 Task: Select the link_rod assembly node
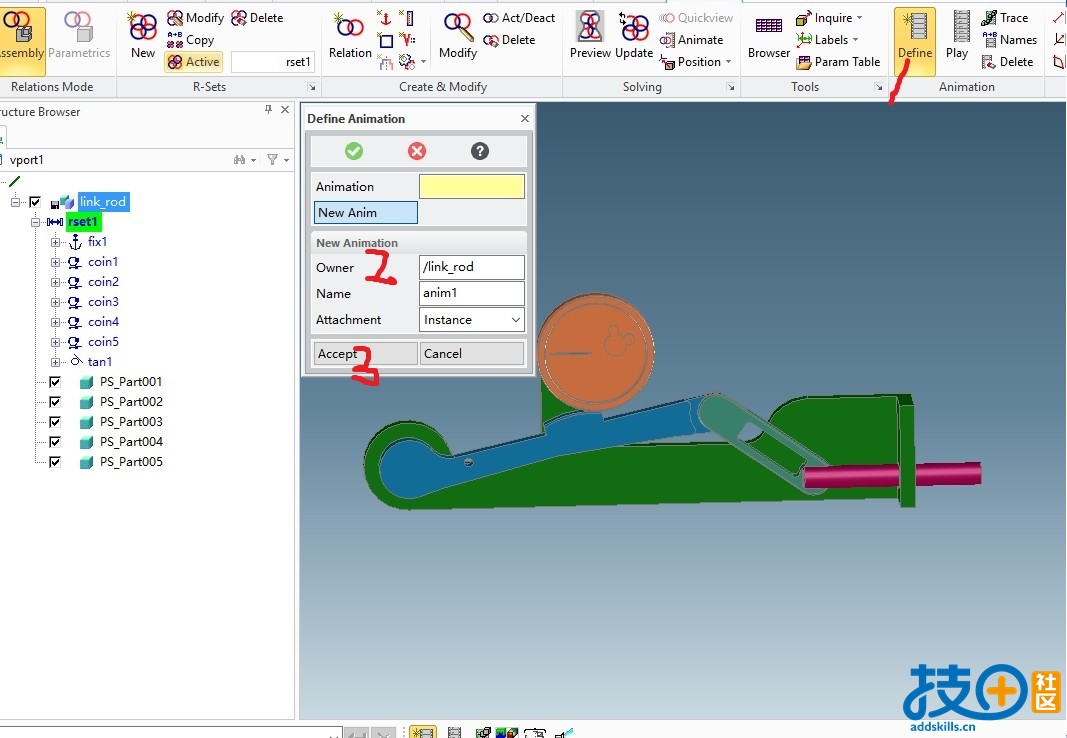point(103,202)
